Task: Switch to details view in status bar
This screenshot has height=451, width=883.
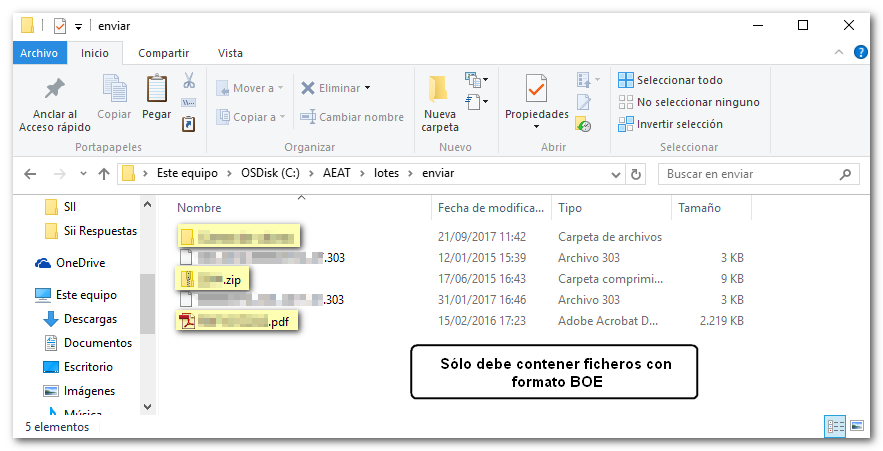Action: click(x=834, y=427)
